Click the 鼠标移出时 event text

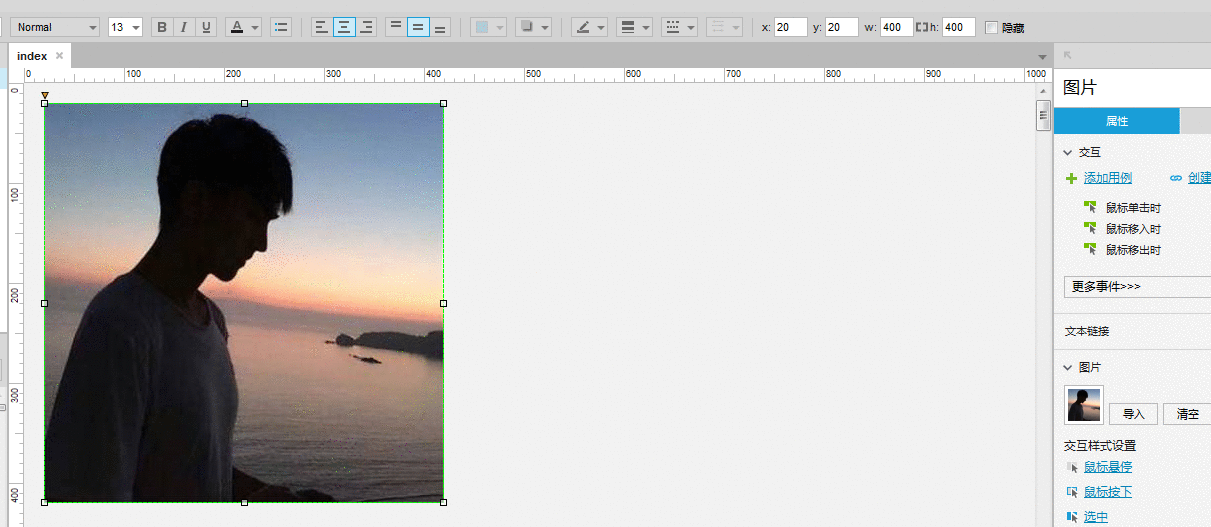[1133, 250]
